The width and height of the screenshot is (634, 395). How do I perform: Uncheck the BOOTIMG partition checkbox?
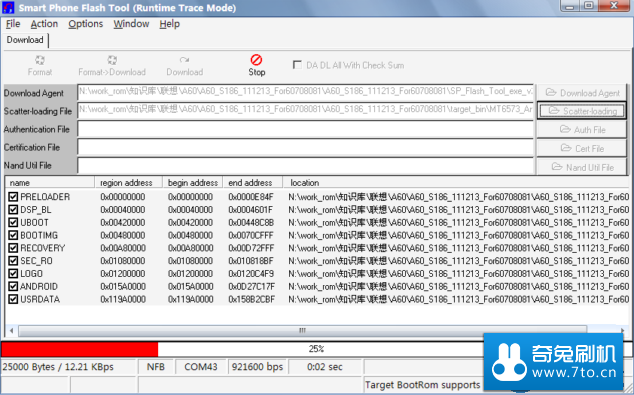tap(13, 235)
